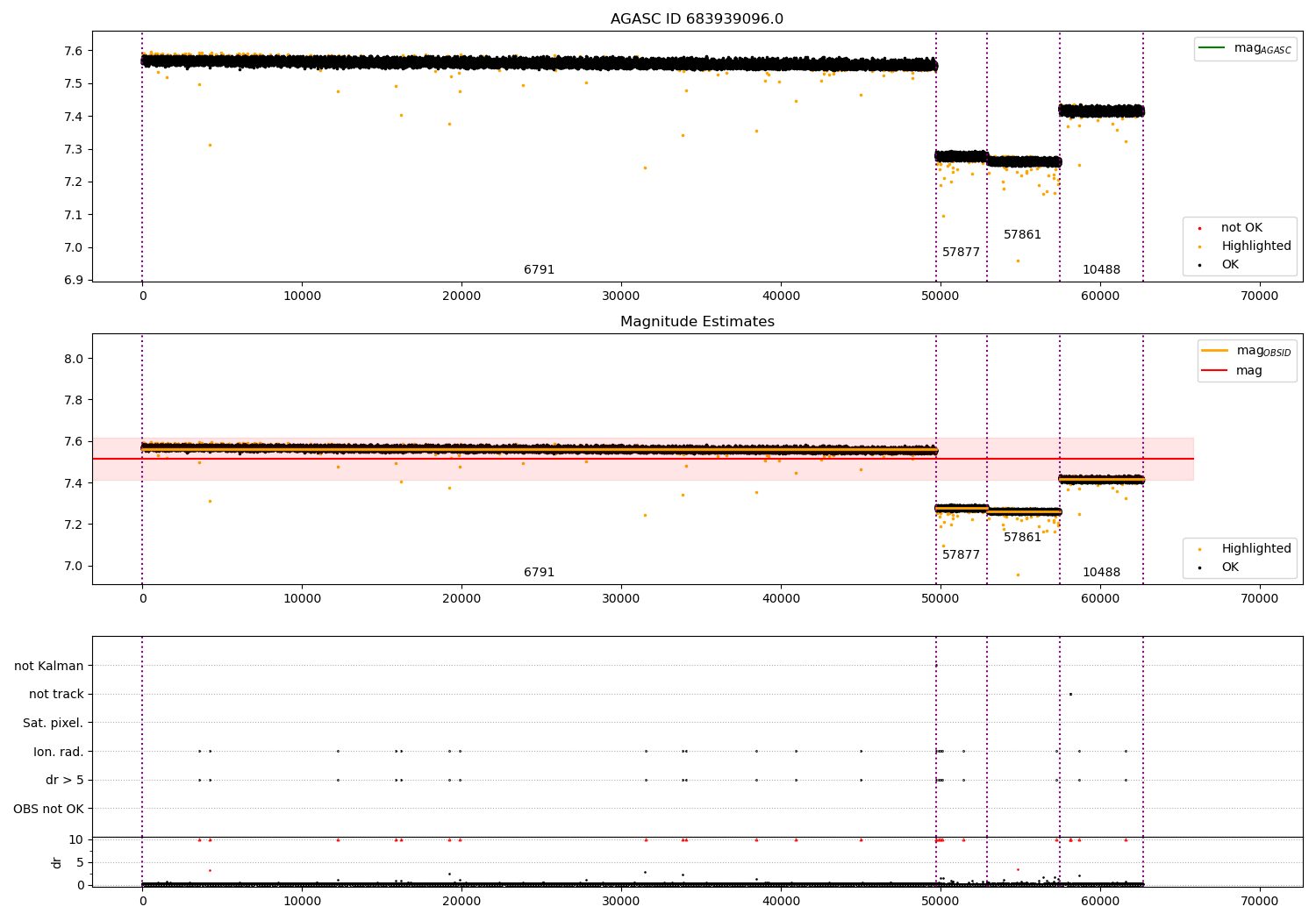The image size is (1316, 921).
Task: Click obsid label 10488 in the top plot
Action: click(x=1101, y=270)
